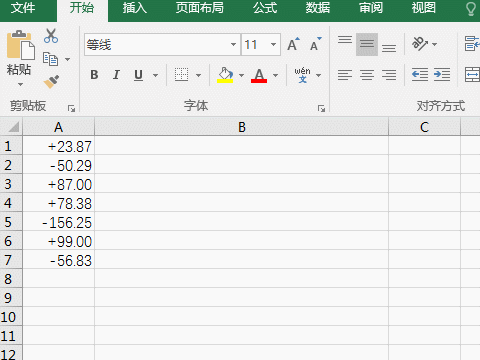Center text horizontally
Image resolution: width=480 pixels, height=360 pixels.
(x=367, y=75)
